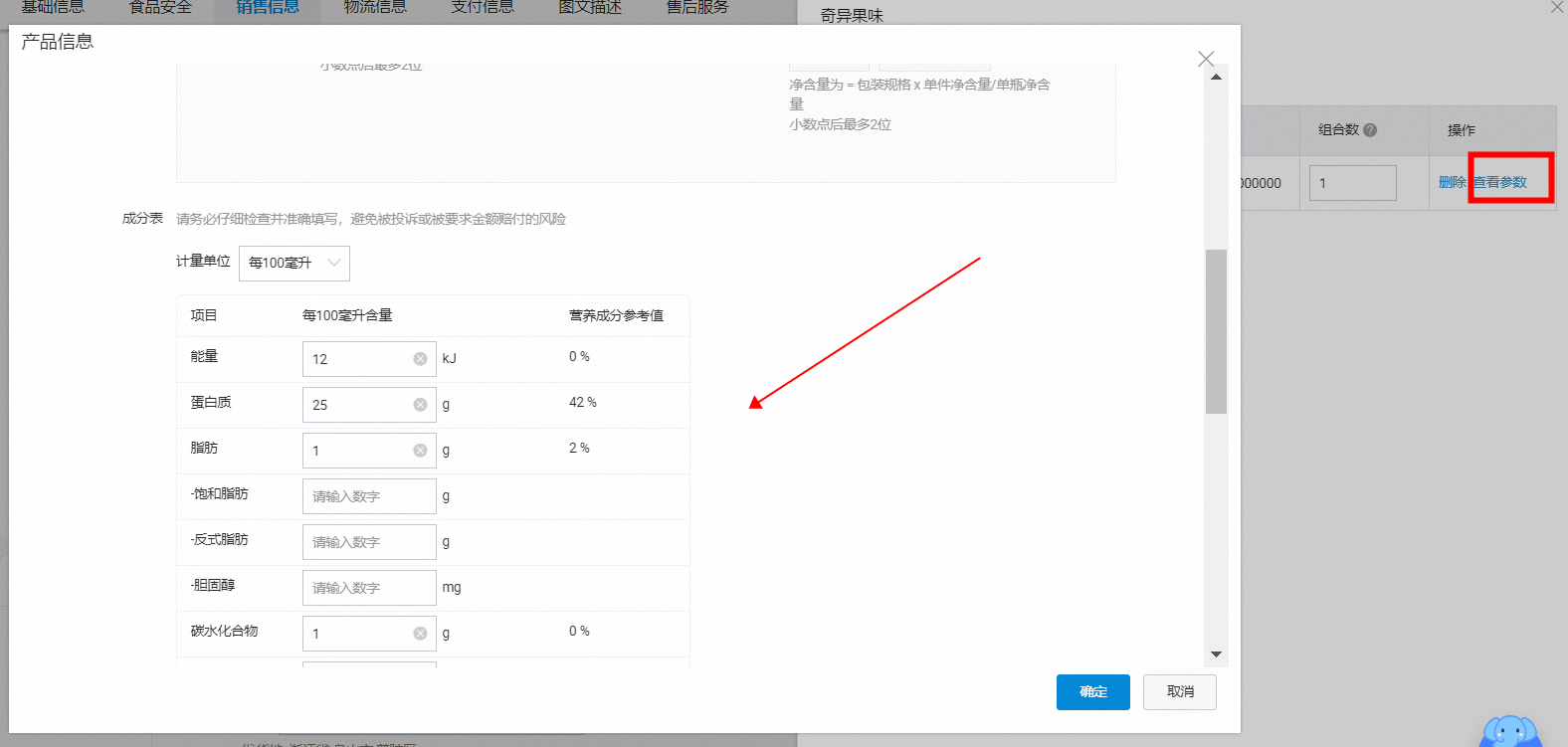This screenshot has height=747, width=1568.
Task: Focus the 饱和脂肪 empty input
Action: pos(369,496)
